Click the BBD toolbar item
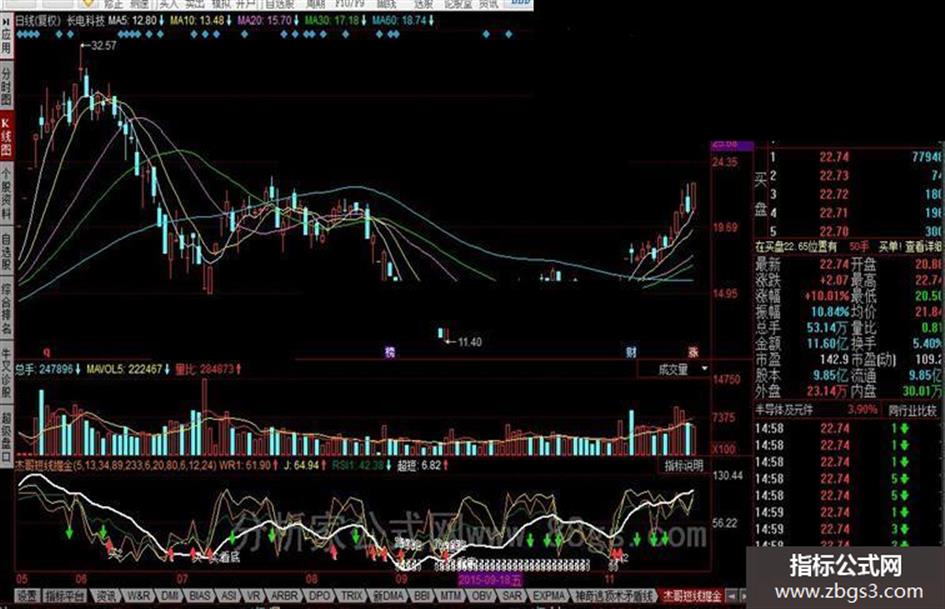This screenshot has height=609, width=945. click(x=520, y=4)
